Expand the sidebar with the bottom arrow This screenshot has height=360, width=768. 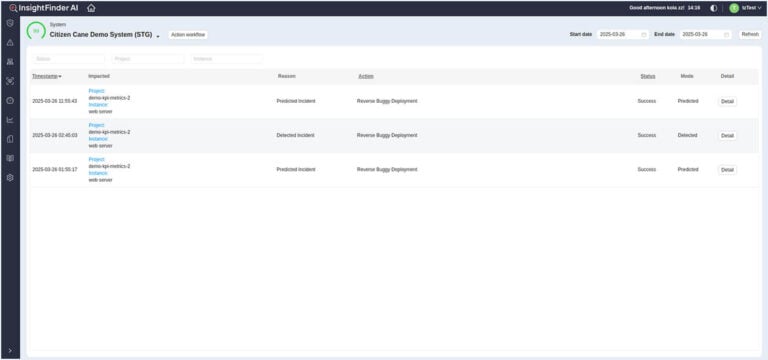[10, 351]
